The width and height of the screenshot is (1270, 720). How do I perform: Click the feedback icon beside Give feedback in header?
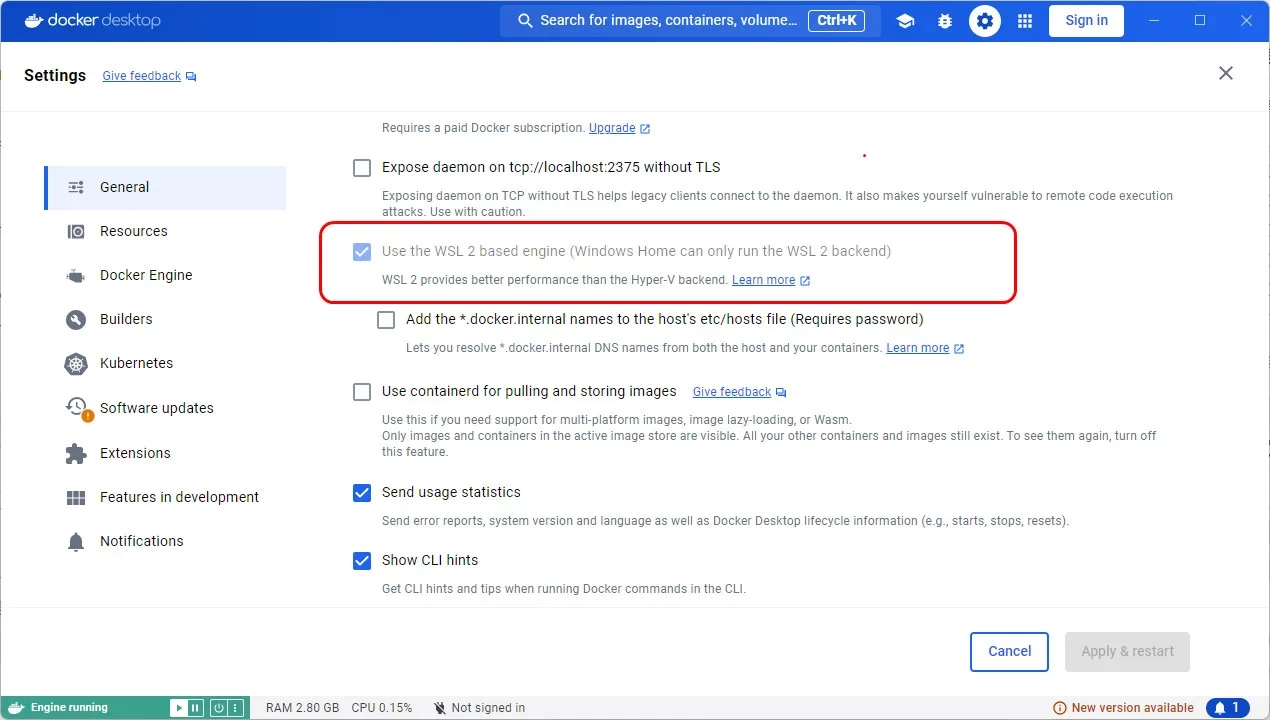(x=191, y=77)
